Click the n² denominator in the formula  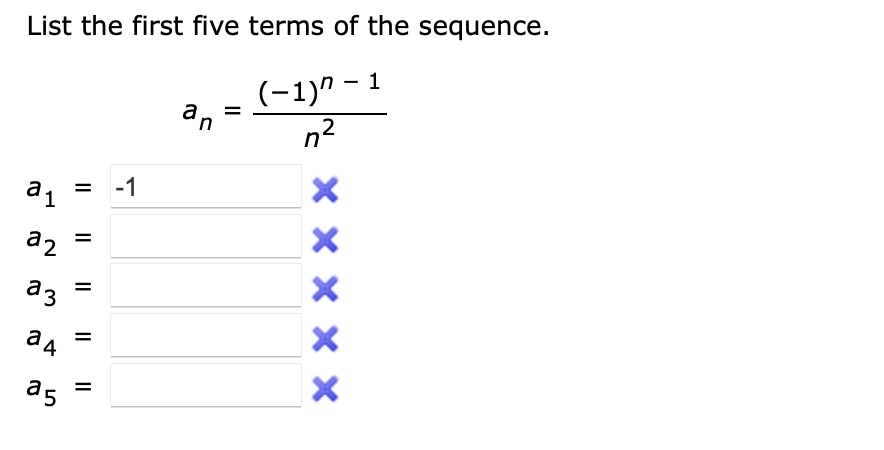point(319,134)
